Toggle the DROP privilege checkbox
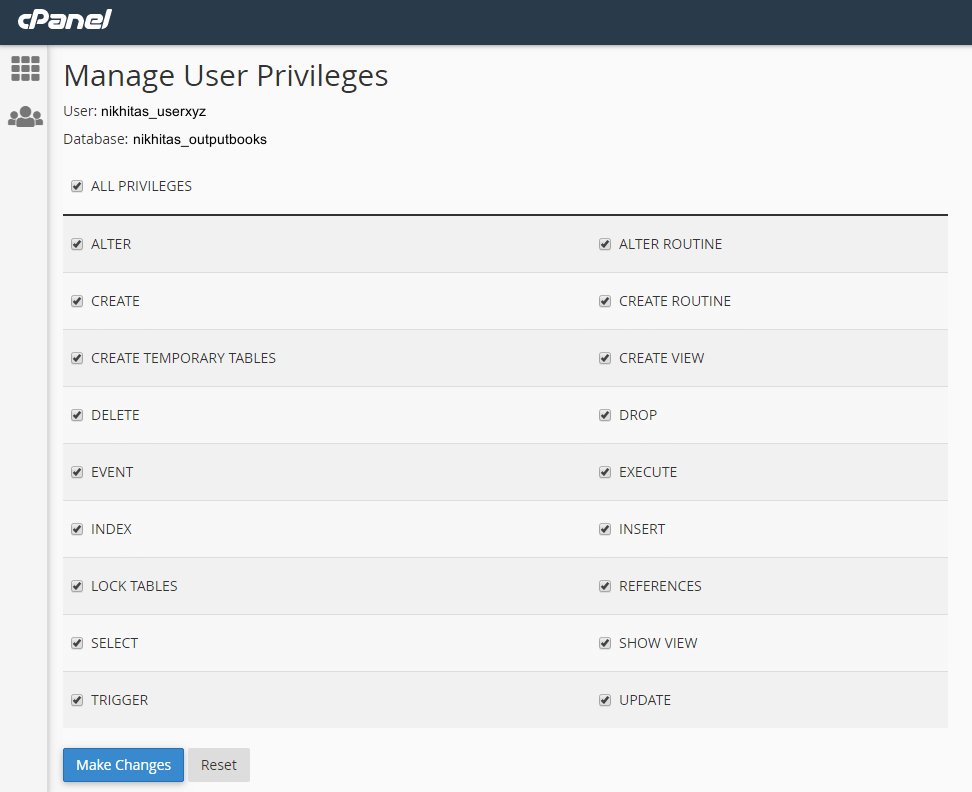This screenshot has width=972, height=792. (605, 415)
